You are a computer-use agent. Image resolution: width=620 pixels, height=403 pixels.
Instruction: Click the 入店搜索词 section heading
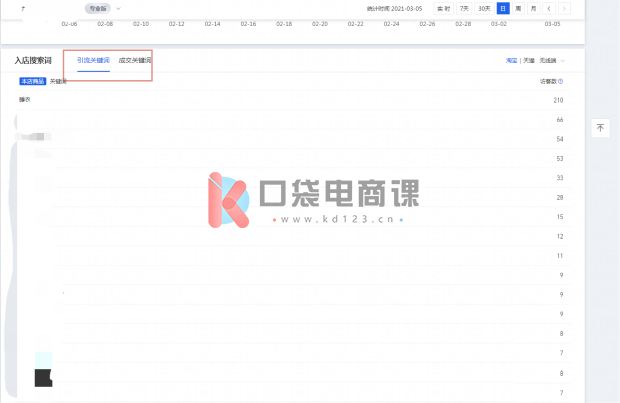click(x=33, y=60)
